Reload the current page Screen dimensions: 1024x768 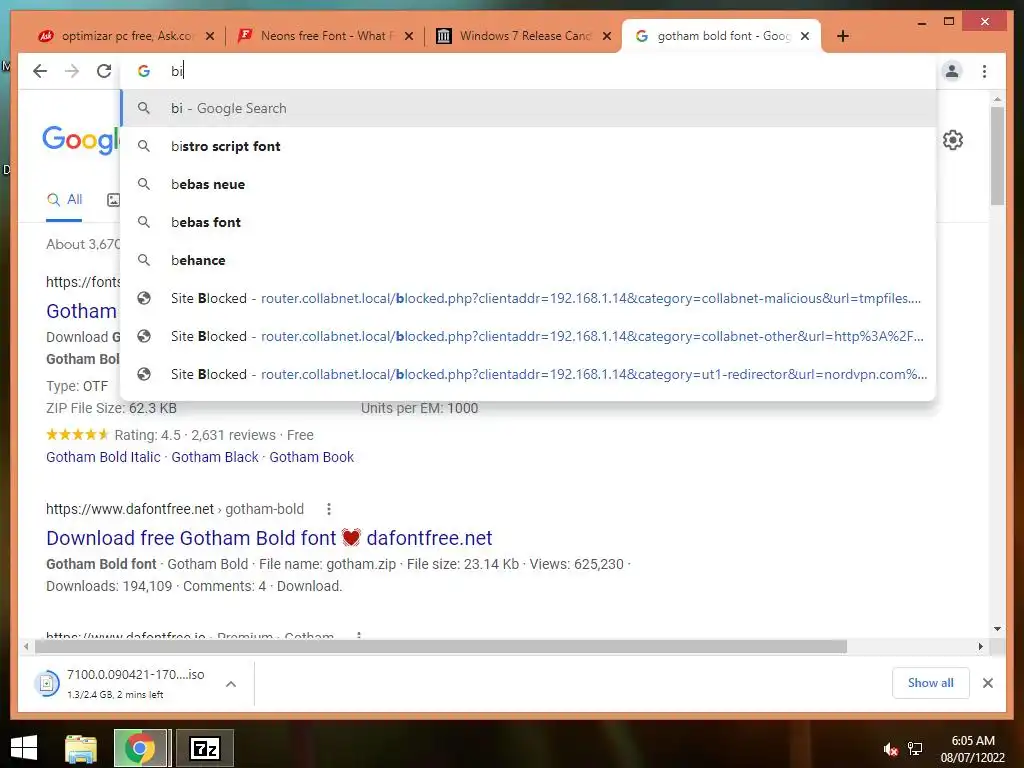pyautogui.click(x=104, y=71)
